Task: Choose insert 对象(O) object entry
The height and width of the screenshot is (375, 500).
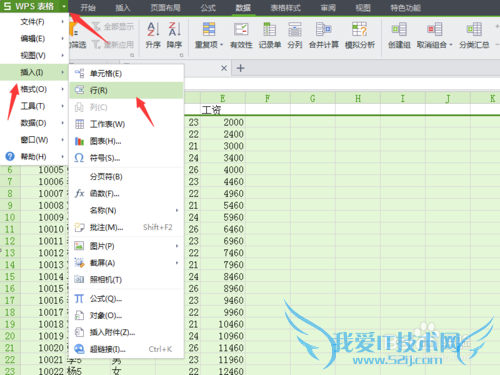Action: click(x=127, y=315)
